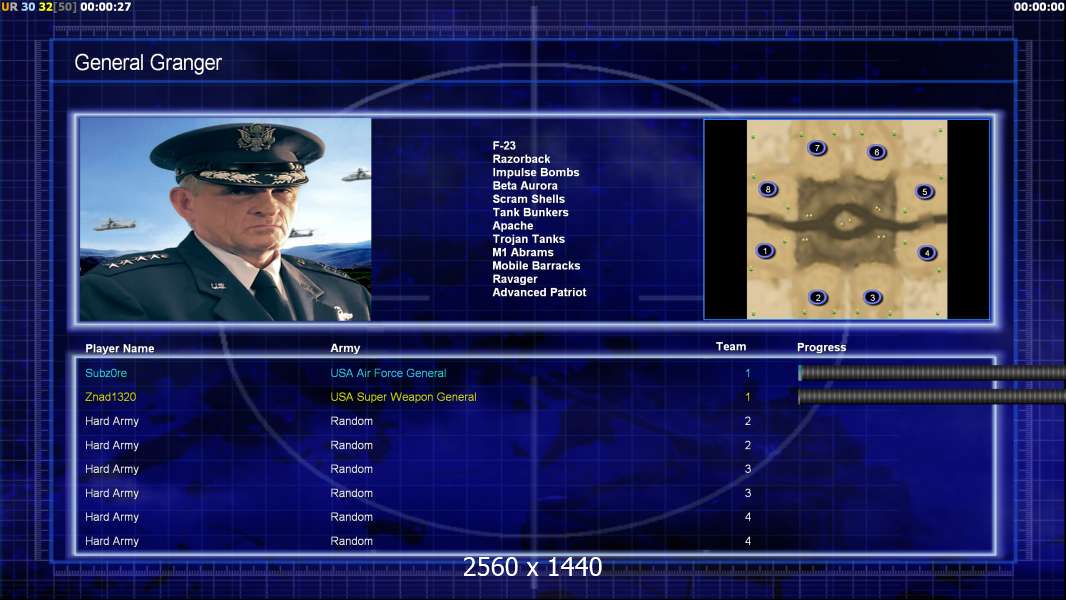Click the Impulse Bombs entry
The width and height of the screenshot is (1066, 600).
pyautogui.click(x=536, y=172)
